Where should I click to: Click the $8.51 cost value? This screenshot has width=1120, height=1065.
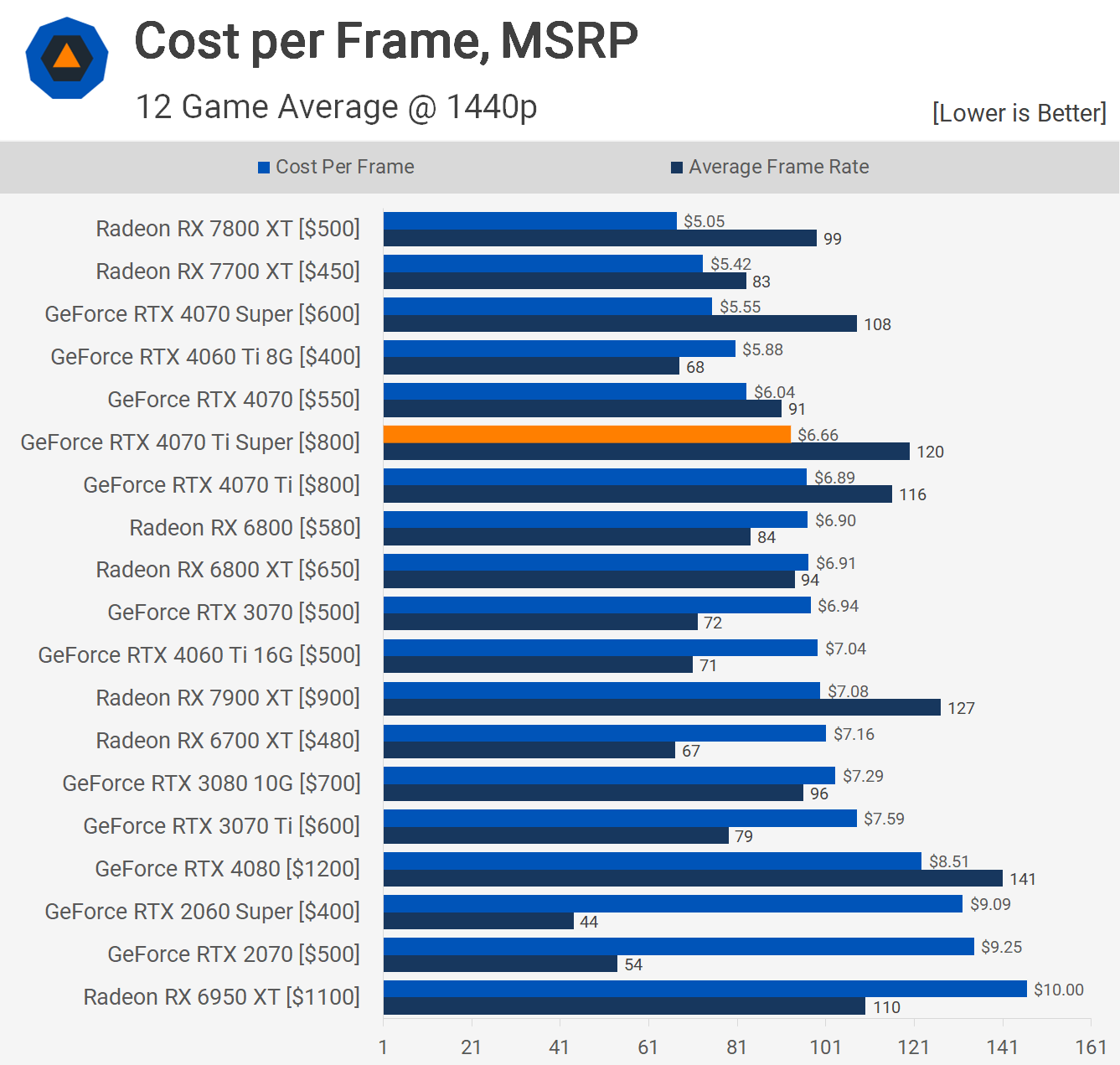[x=949, y=861]
